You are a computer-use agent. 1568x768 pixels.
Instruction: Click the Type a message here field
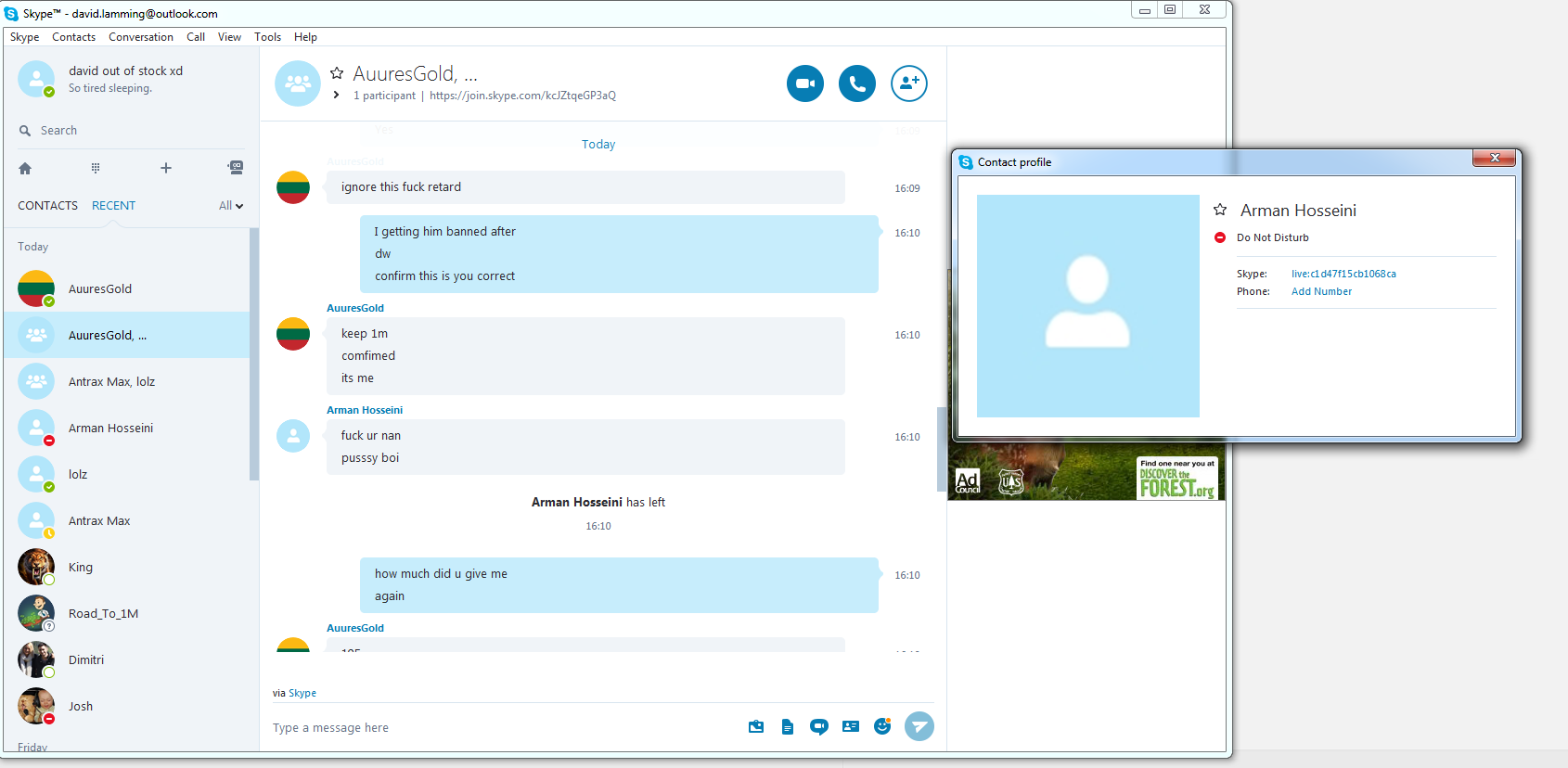point(506,728)
